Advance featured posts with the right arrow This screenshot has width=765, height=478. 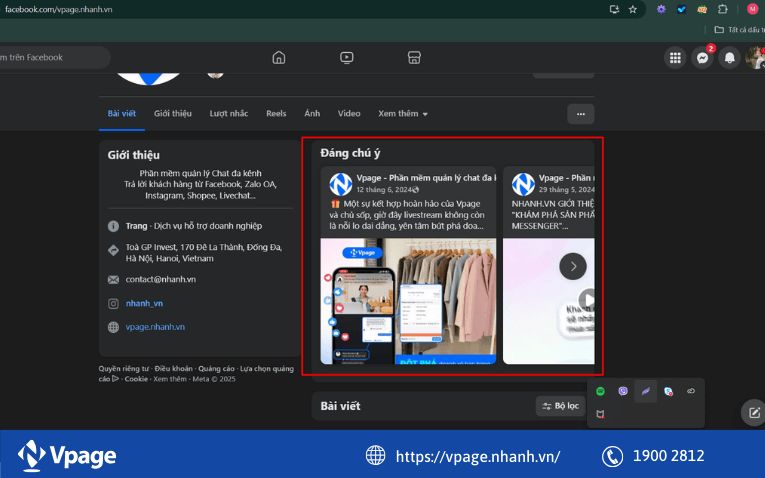click(x=573, y=266)
